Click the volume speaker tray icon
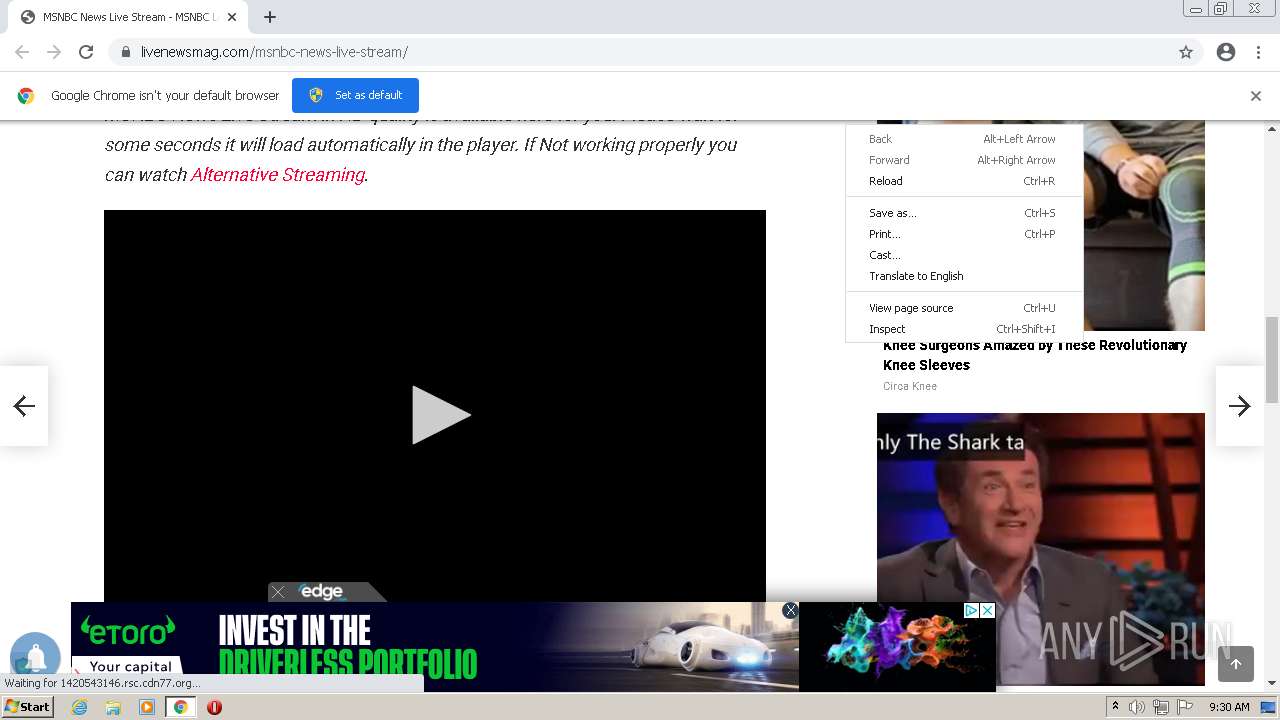 (1136, 707)
